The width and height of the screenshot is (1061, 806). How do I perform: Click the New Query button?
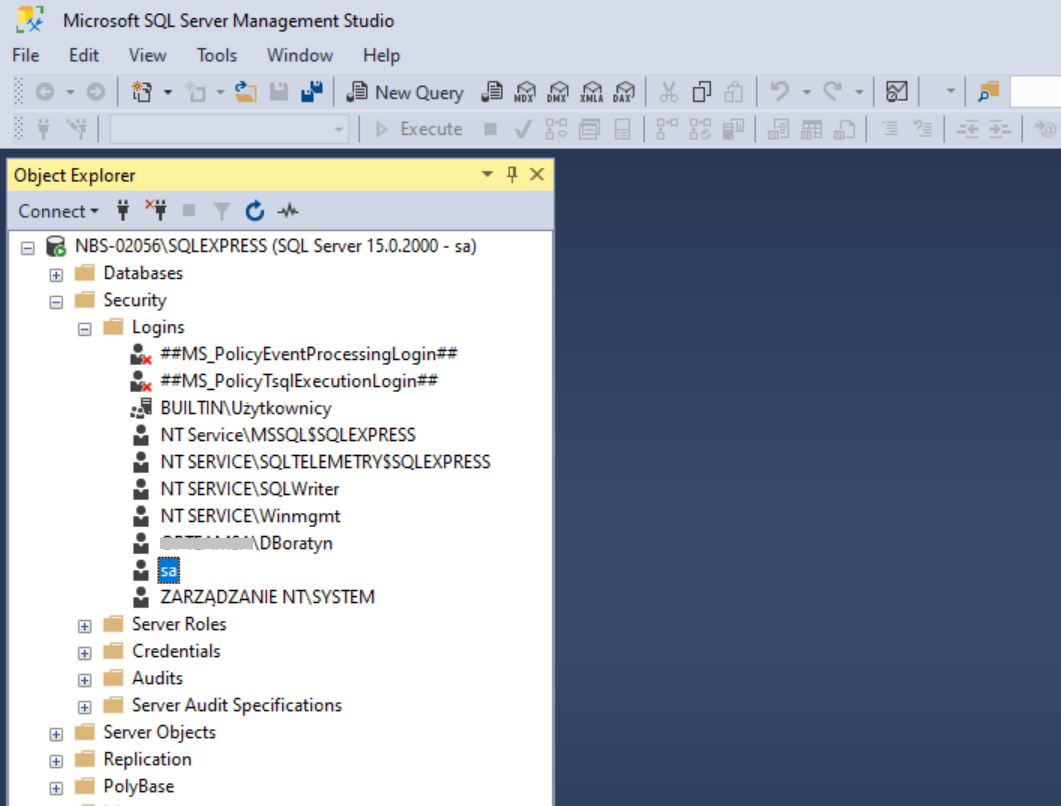point(405,92)
